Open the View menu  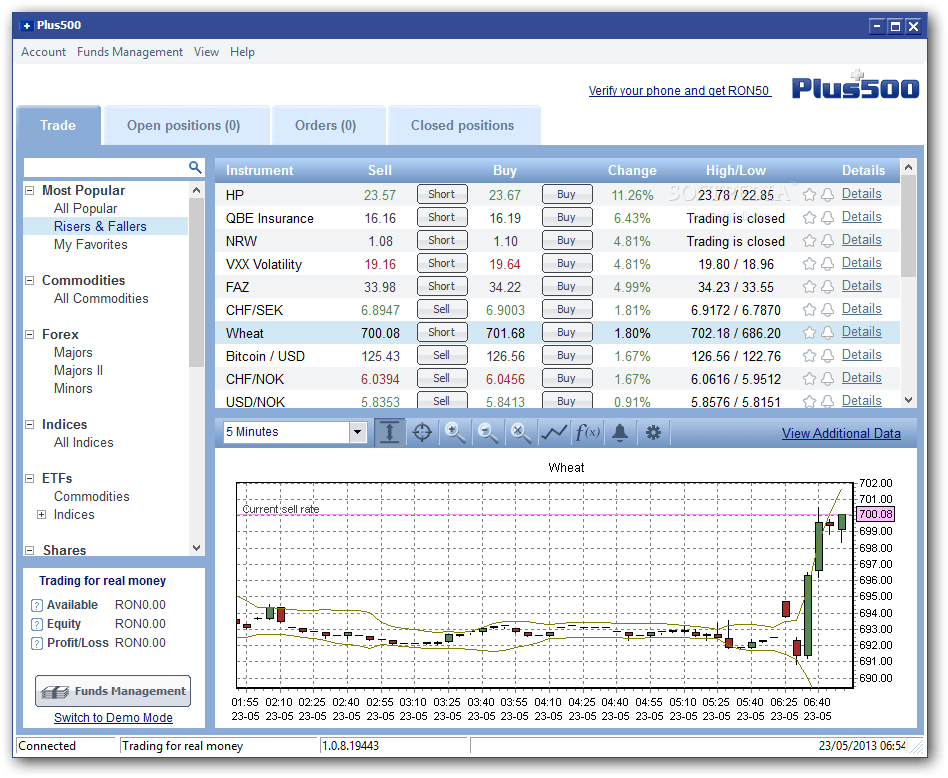(206, 52)
